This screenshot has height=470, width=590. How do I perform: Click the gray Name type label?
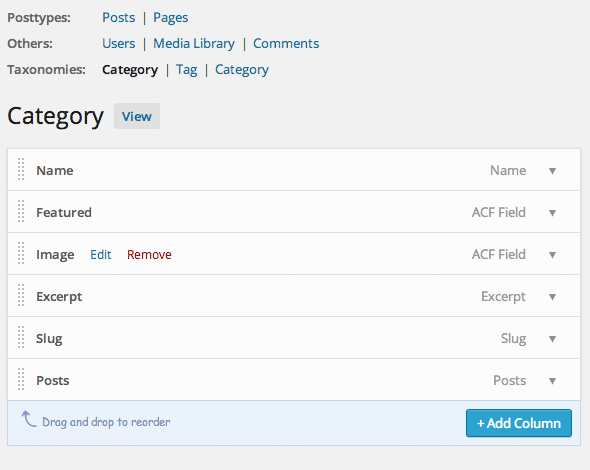[508, 170]
